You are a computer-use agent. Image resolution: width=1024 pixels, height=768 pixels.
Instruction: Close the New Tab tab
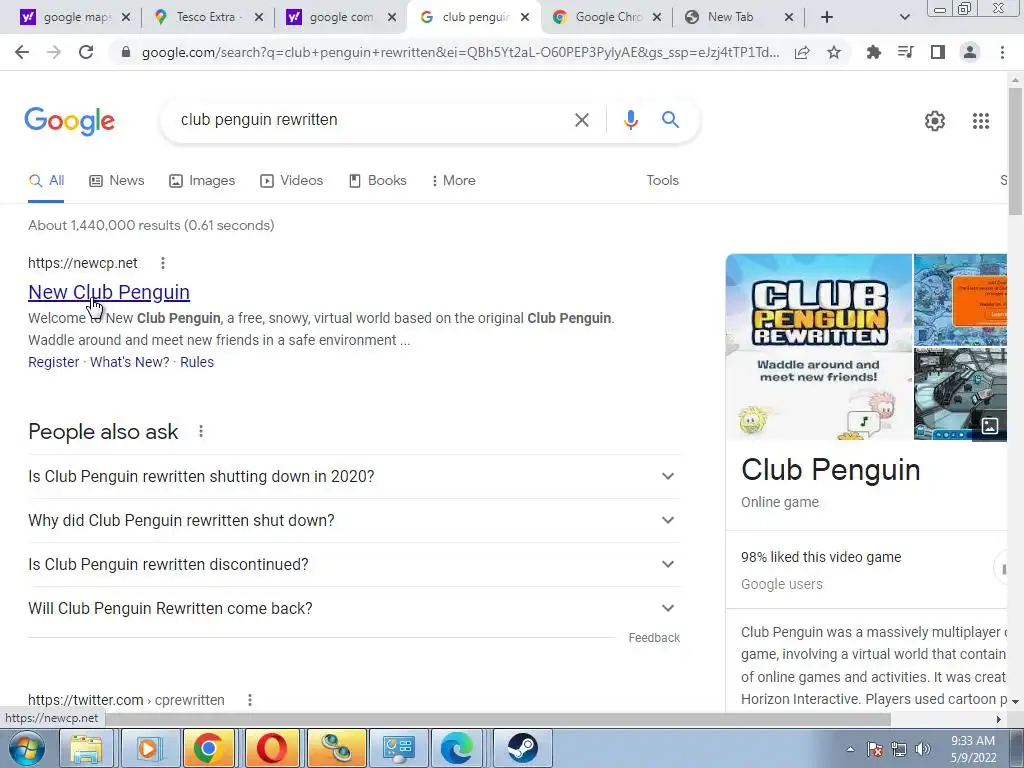coord(789,17)
